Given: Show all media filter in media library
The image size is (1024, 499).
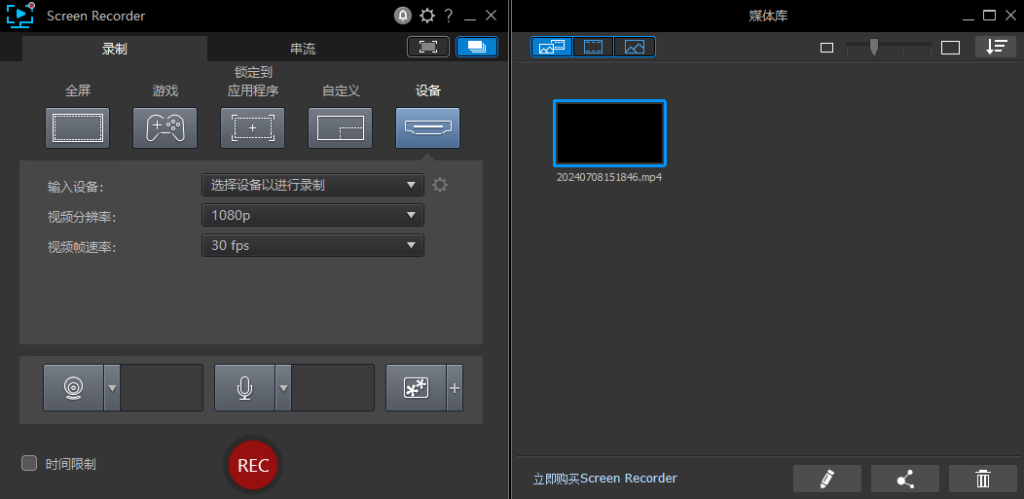Looking at the screenshot, I should pos(552,47).
